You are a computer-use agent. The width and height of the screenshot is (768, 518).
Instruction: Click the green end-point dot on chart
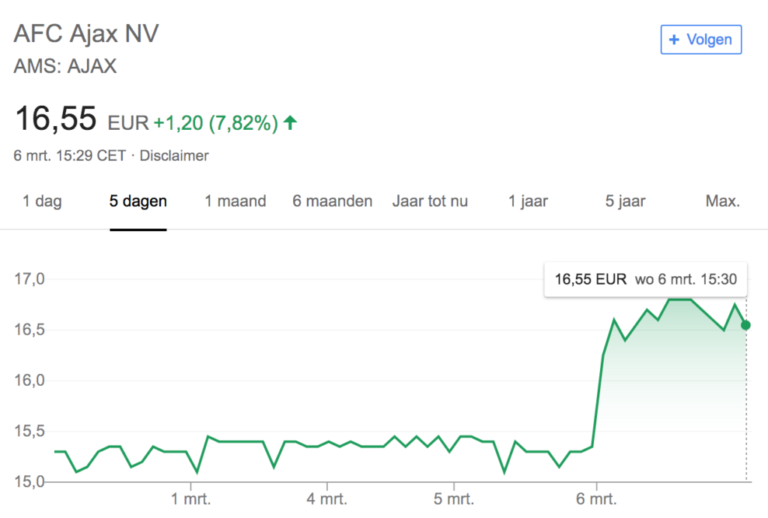point(746,325)
